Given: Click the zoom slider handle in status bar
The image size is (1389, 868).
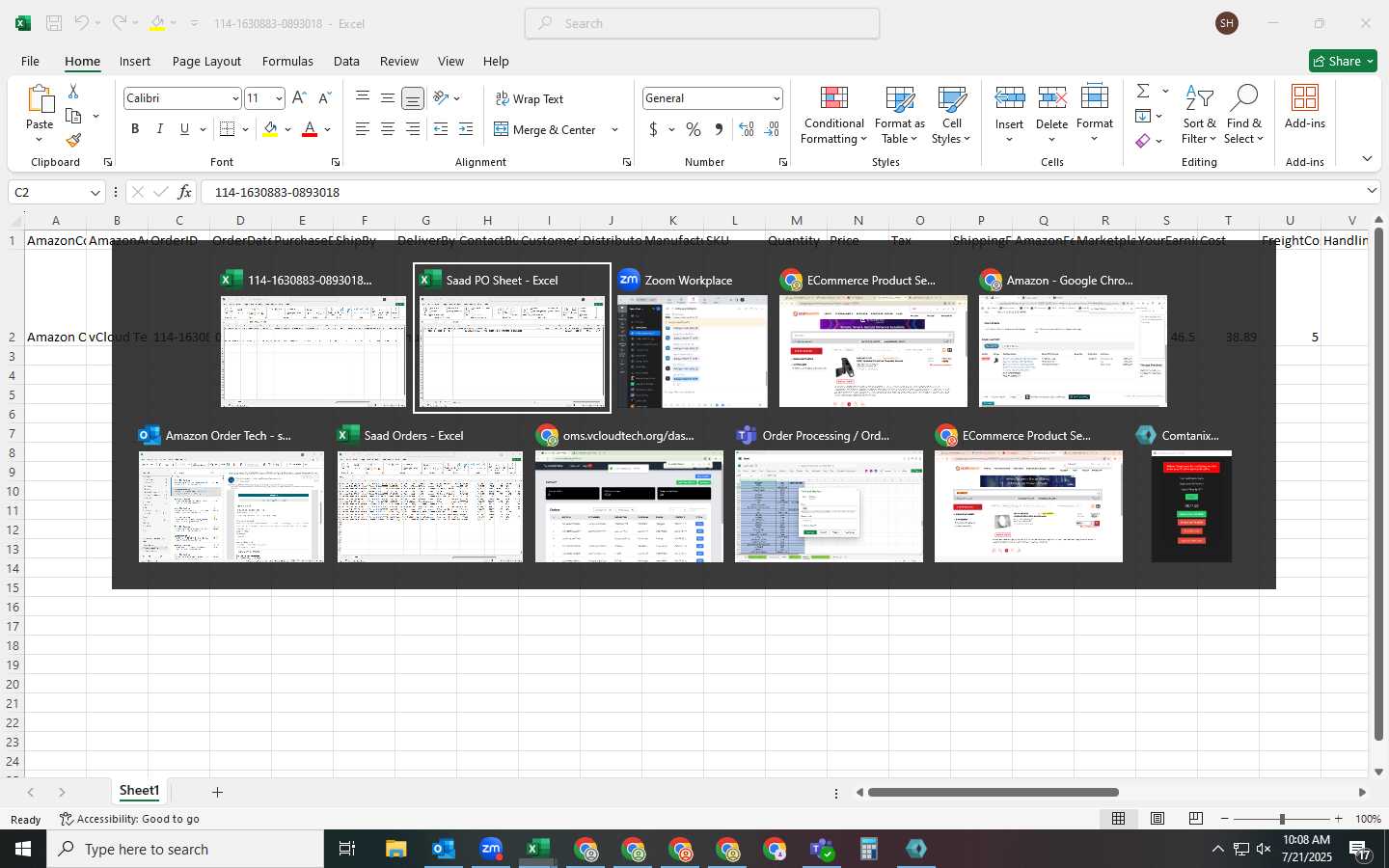Looking at the screenshot, I should [1282, 819].
